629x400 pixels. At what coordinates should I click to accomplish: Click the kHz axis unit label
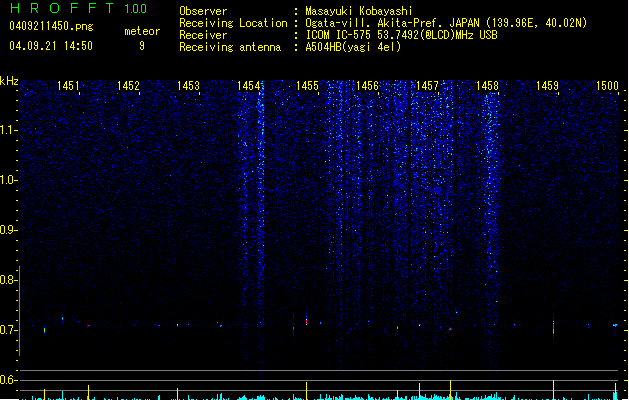click(9, 81)
